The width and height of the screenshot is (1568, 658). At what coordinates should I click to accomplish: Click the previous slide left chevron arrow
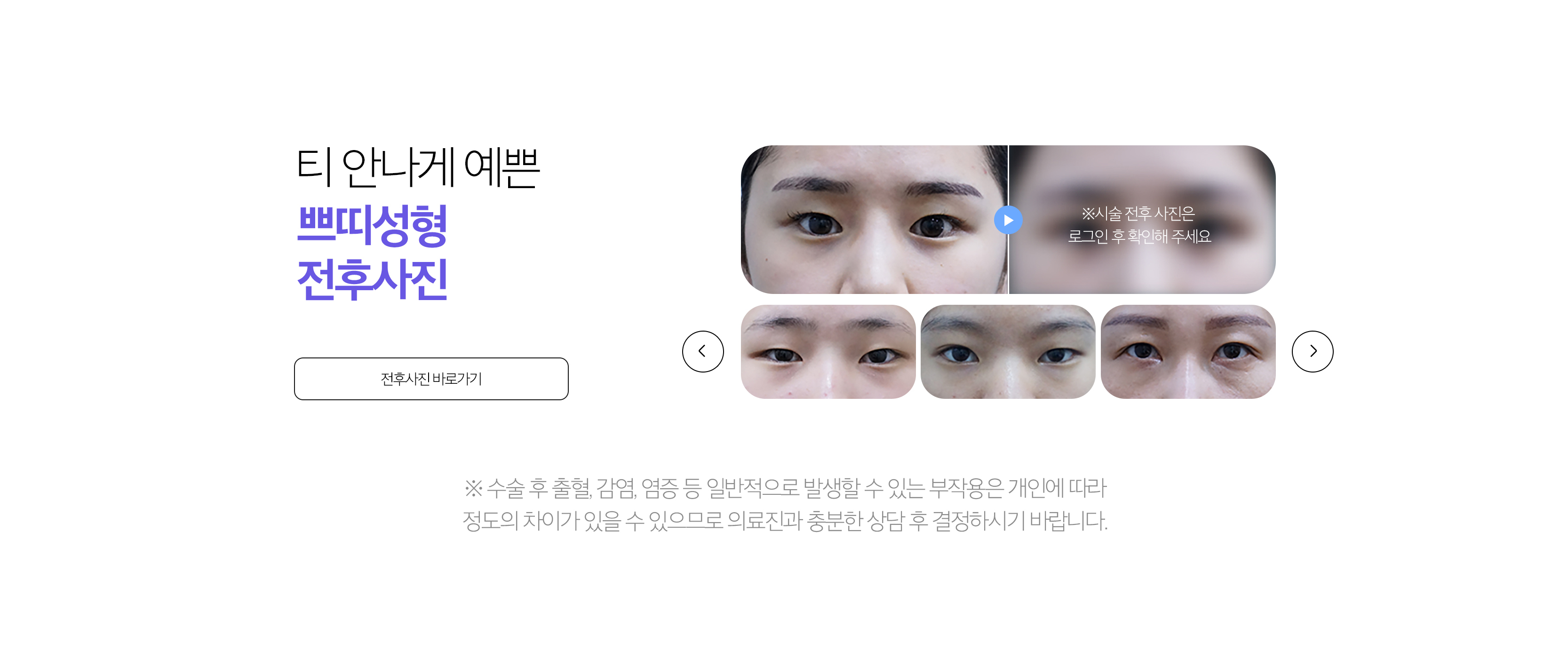[x=702, y=351]
